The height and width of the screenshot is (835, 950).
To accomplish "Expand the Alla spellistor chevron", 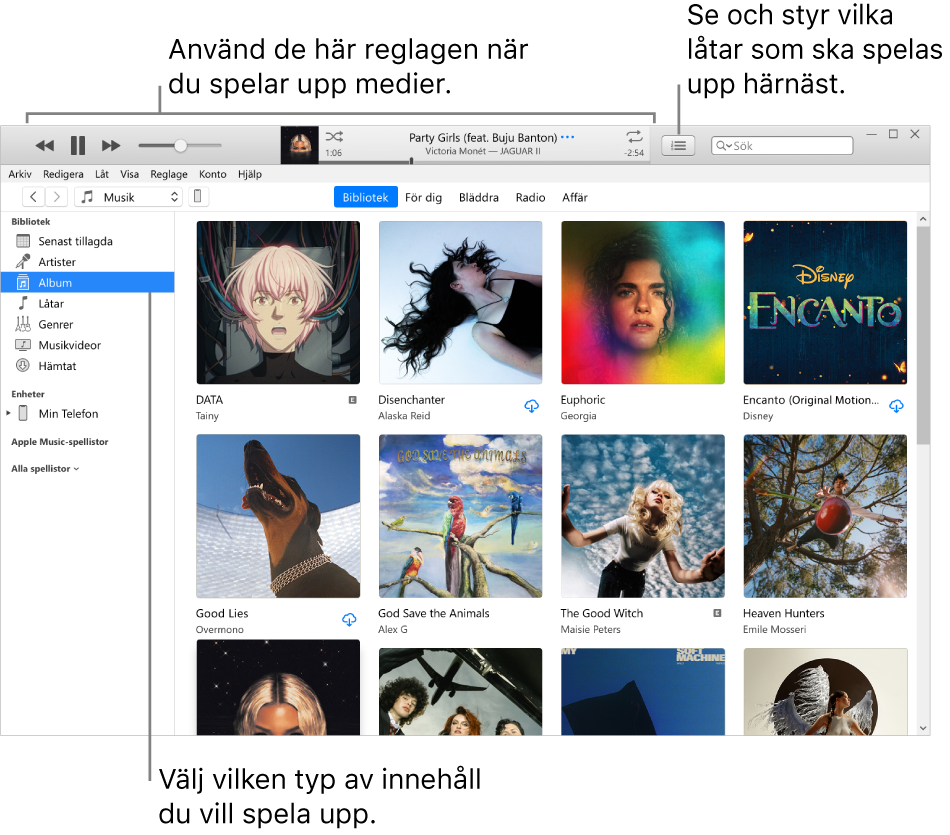I will [76, 469].
